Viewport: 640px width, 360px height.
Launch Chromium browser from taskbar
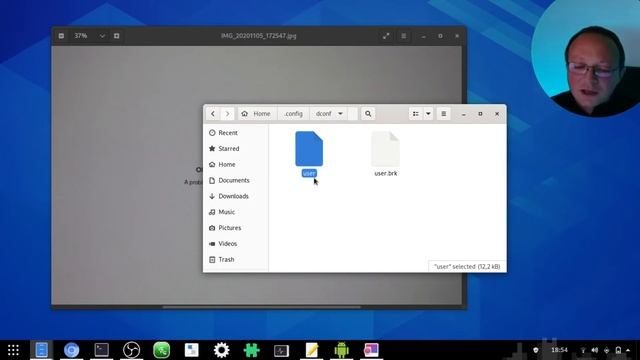pos(71,350)
